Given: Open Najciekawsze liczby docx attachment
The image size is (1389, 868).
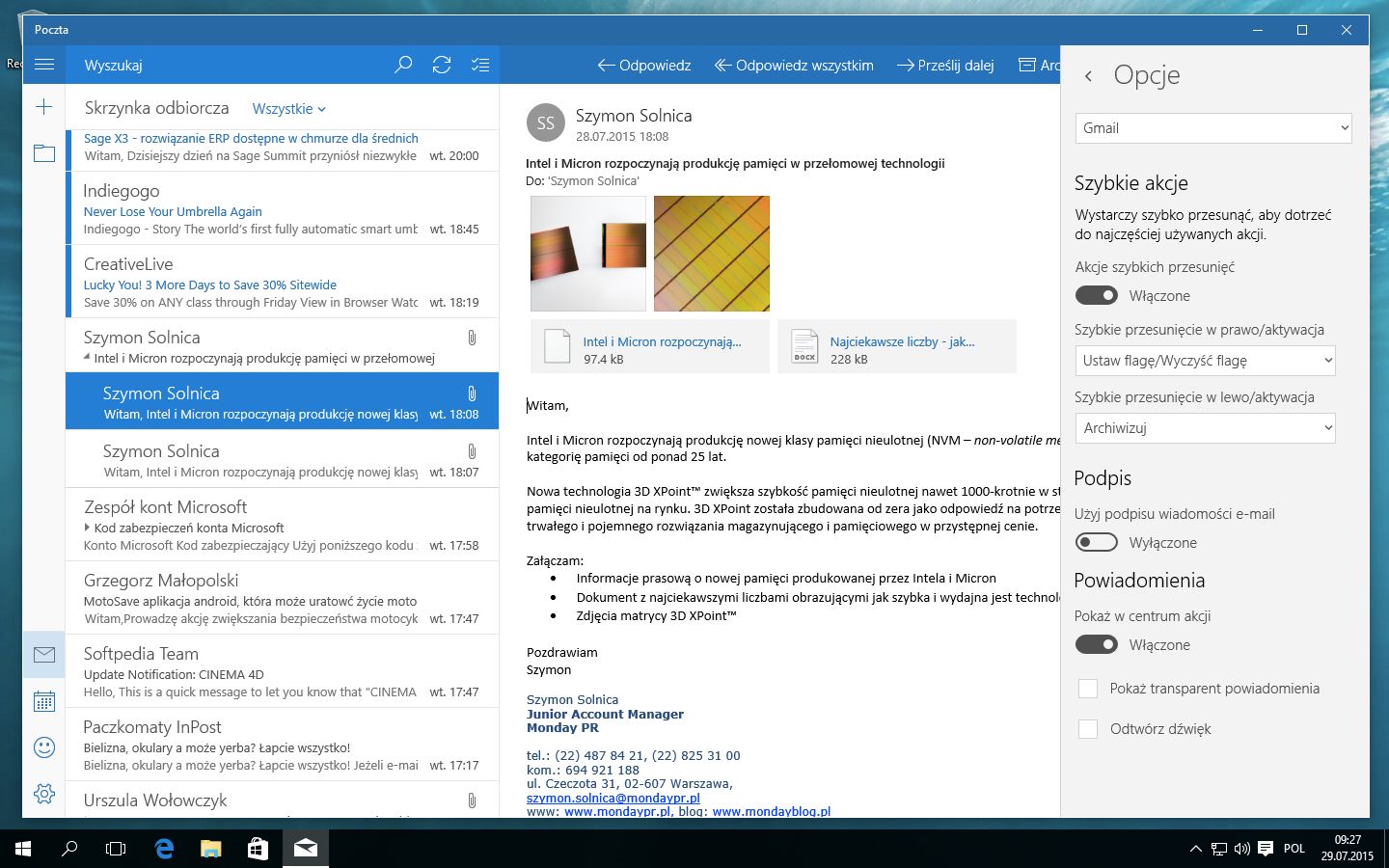Looking at the screenshot, I should click(897, 346).
